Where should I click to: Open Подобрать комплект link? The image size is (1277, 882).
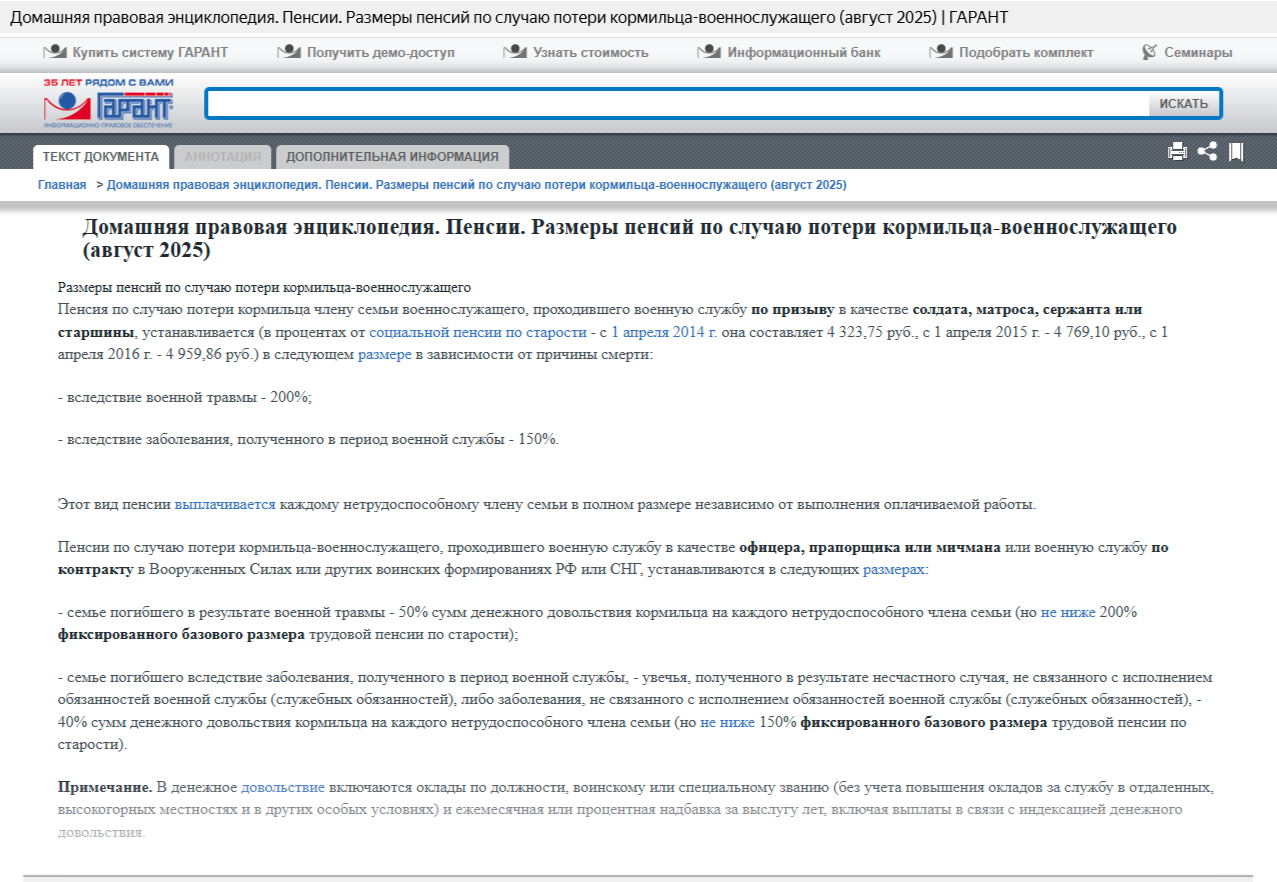[1026, 52]
